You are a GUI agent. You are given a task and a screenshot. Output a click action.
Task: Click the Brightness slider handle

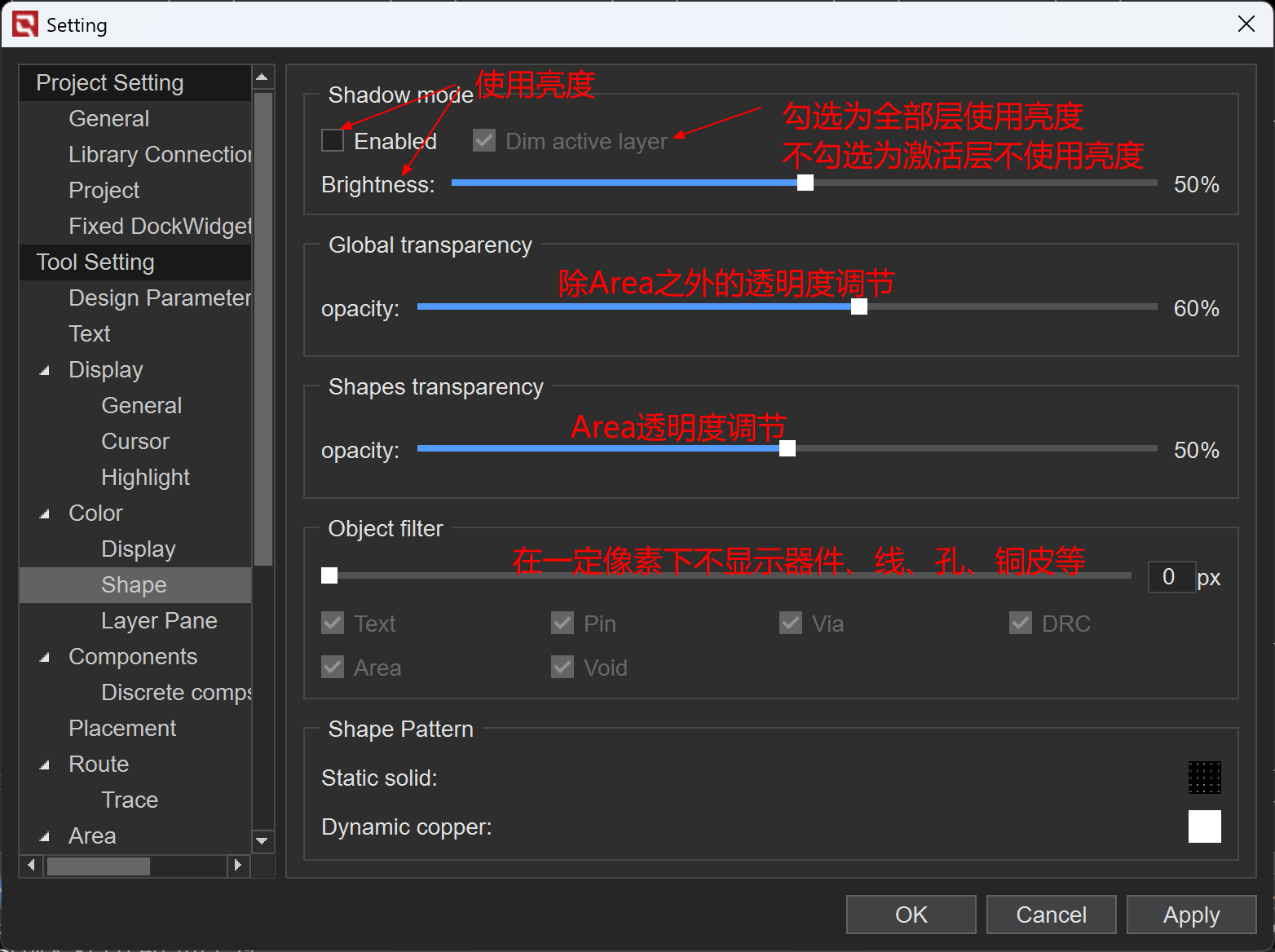[x=805, y=183]
